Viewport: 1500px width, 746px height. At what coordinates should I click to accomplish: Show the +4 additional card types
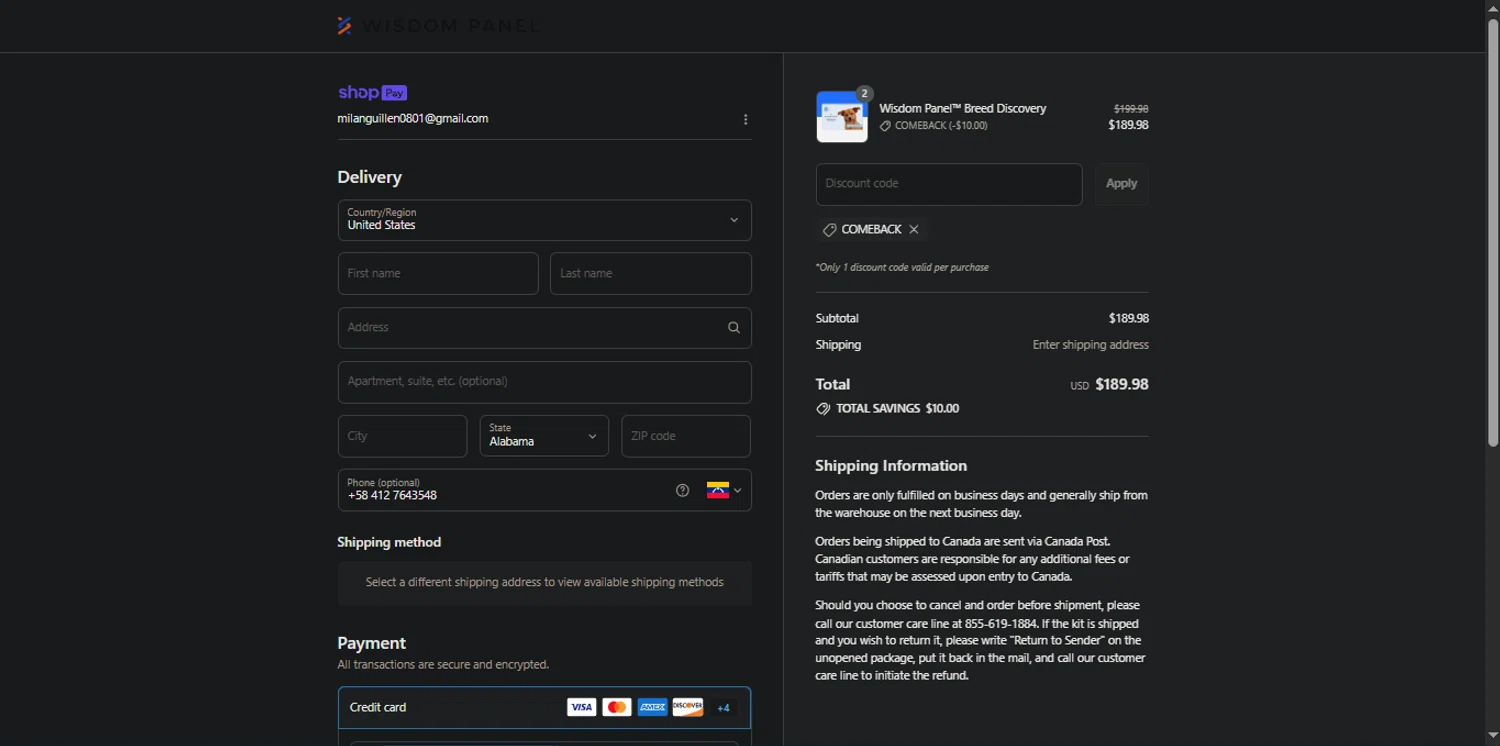[x=723, y=708]
